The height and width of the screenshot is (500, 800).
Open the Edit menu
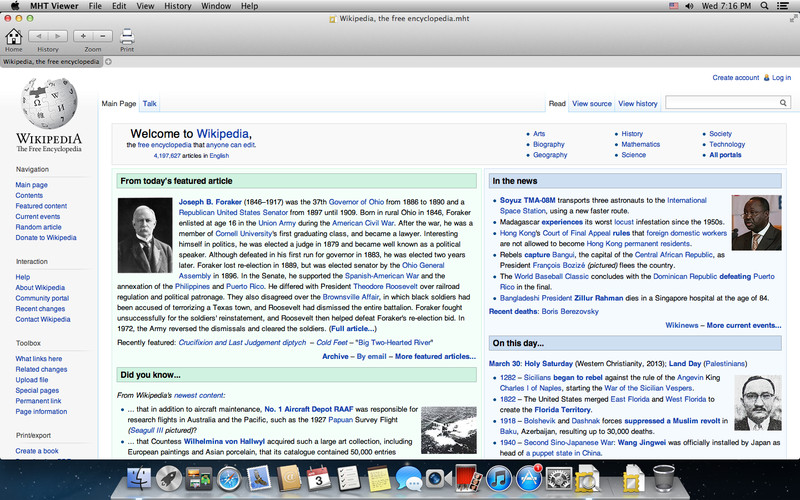coord(119,6)
